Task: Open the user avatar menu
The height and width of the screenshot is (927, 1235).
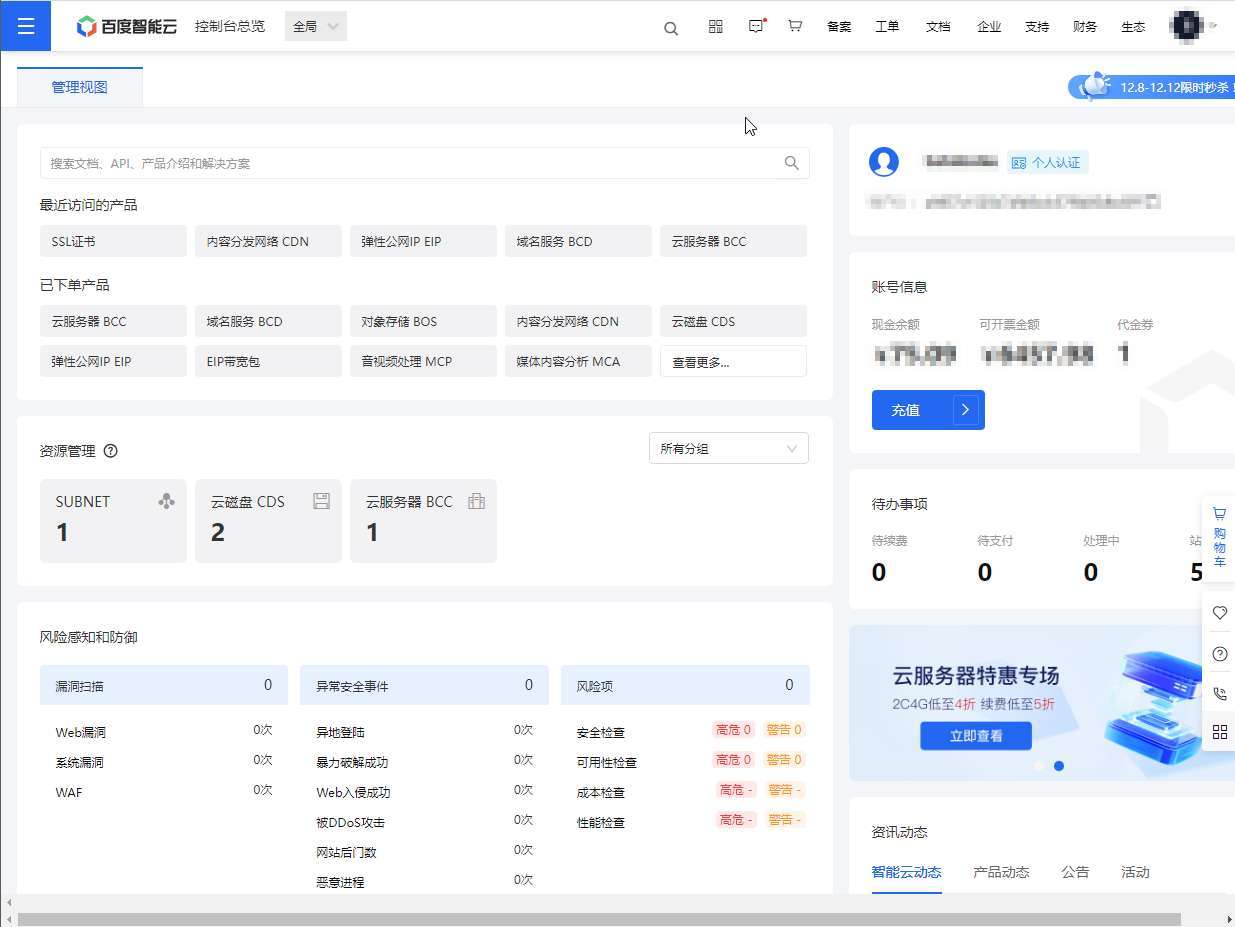Action: click(x=1187, y=25)
